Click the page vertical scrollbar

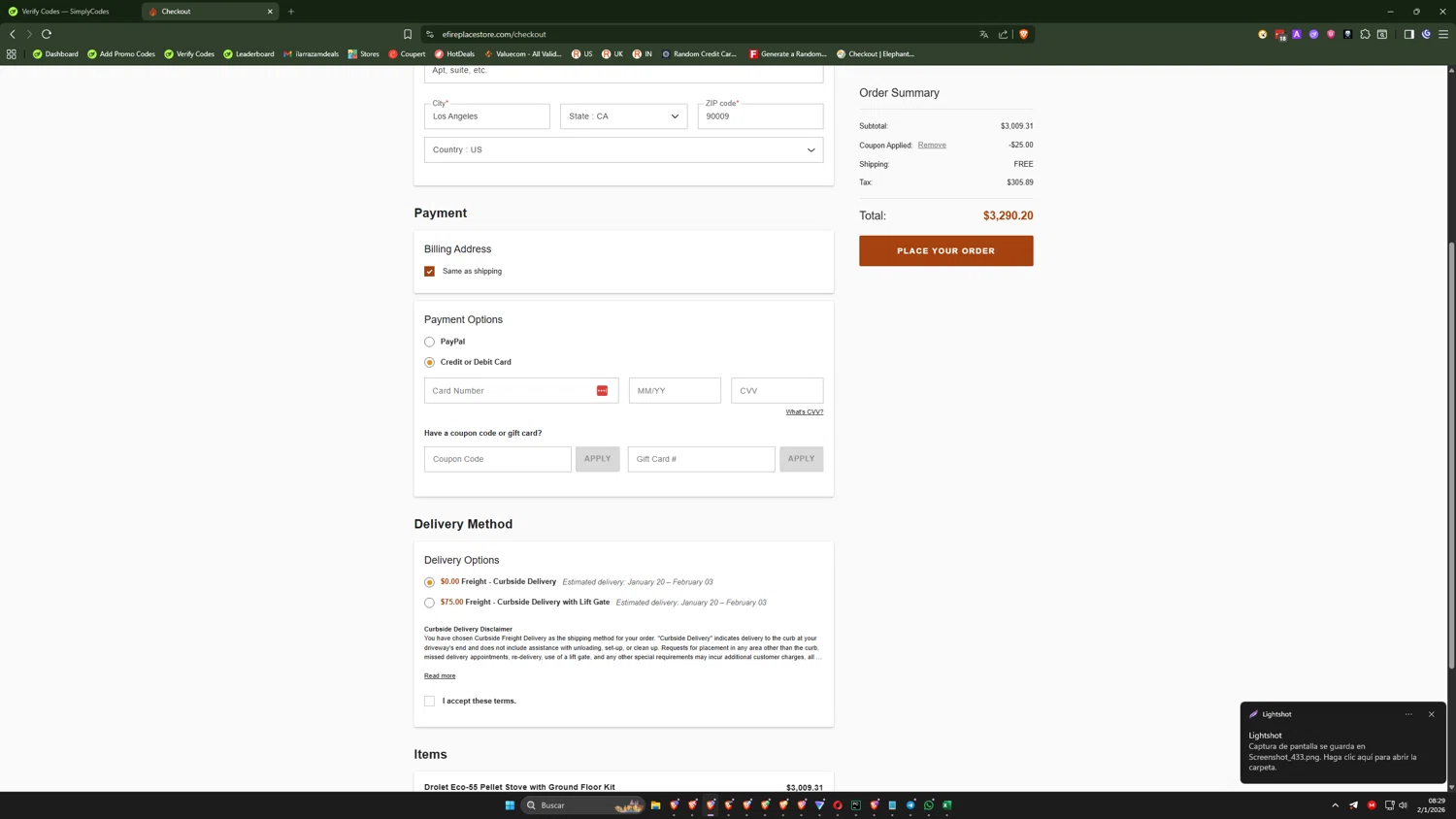tap(1451, 456)
